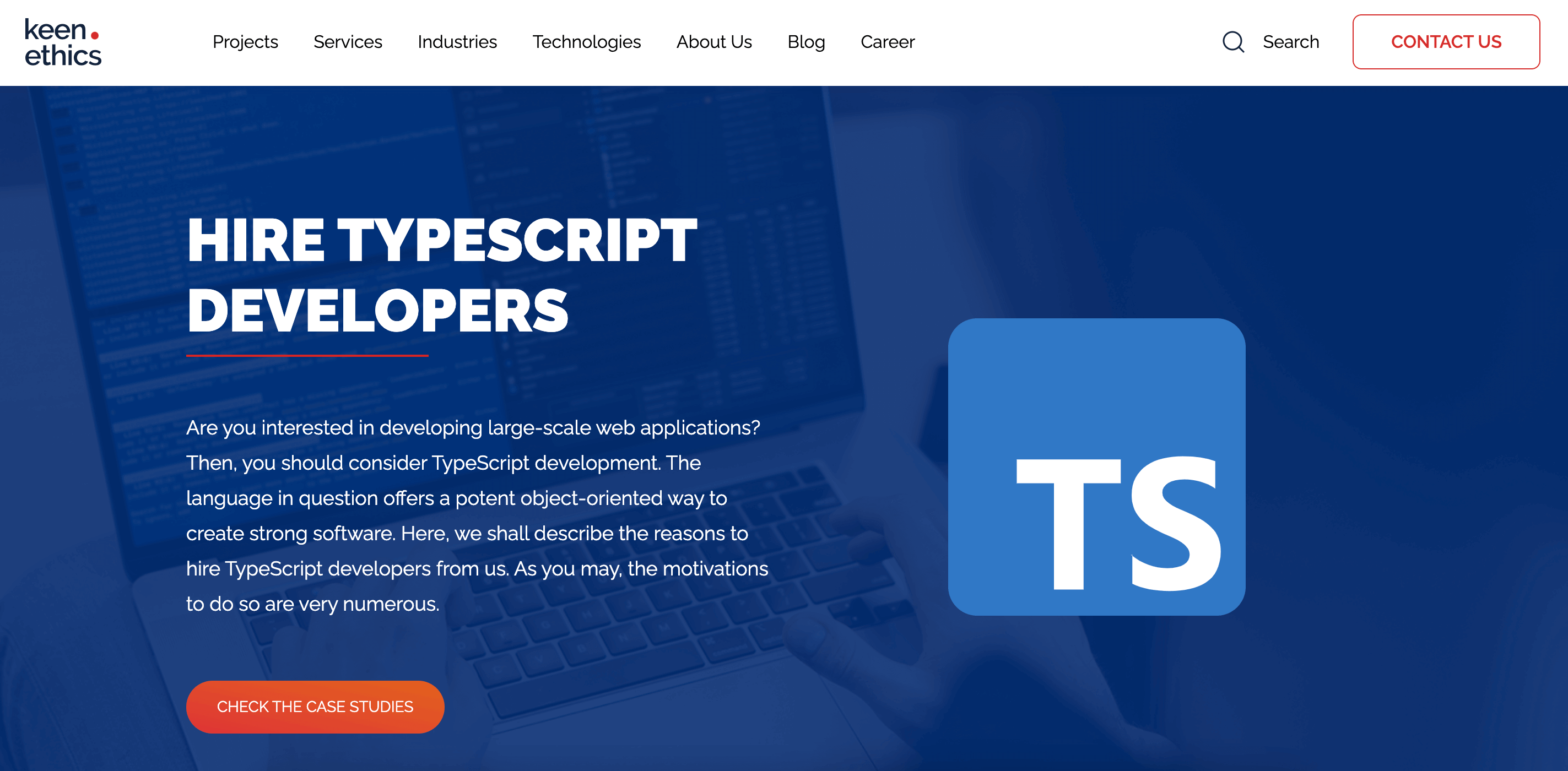Expand the Industries dropdown
The height and width of the screenshot is (771, 1568).
[457, 42]
